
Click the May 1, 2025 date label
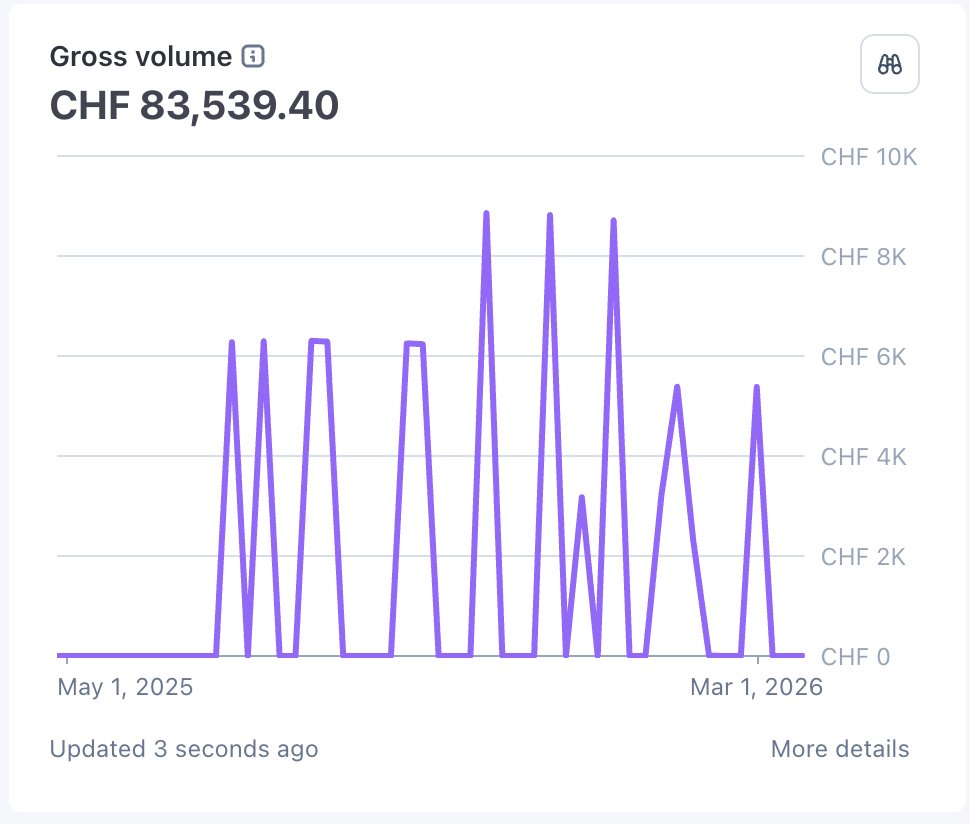click(125, 687)
